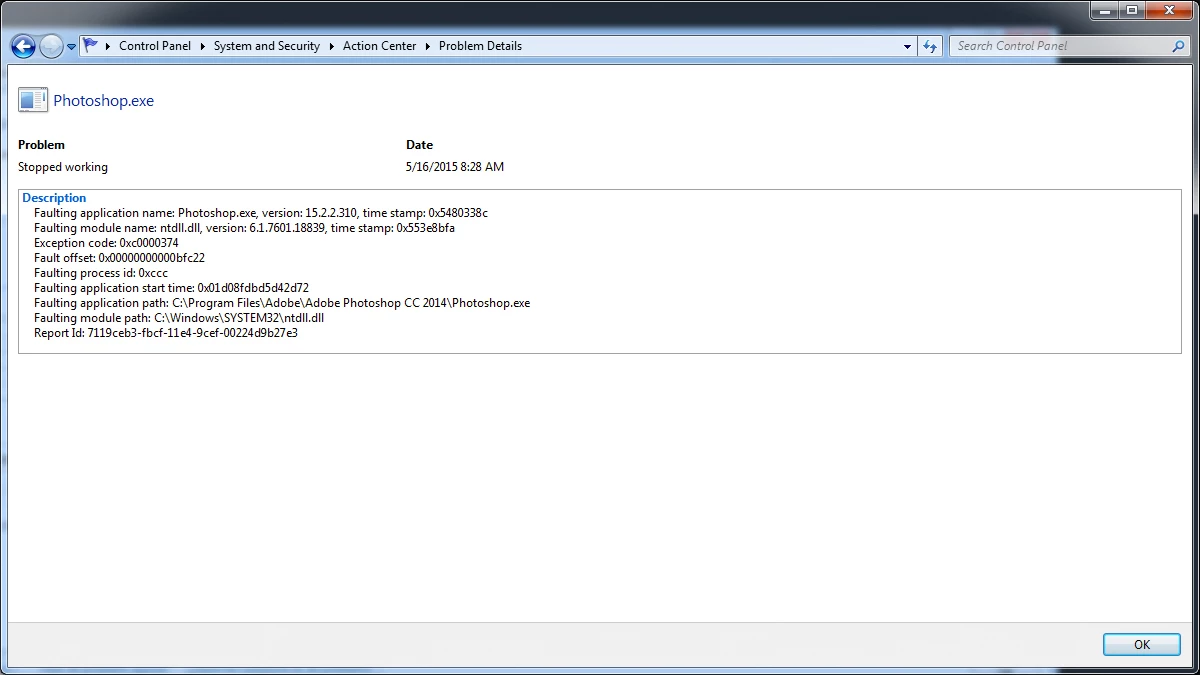Screen dimensions: 1200x675
Task: Click the Photoshop.exe heading text
Action: tap(104, 101)
